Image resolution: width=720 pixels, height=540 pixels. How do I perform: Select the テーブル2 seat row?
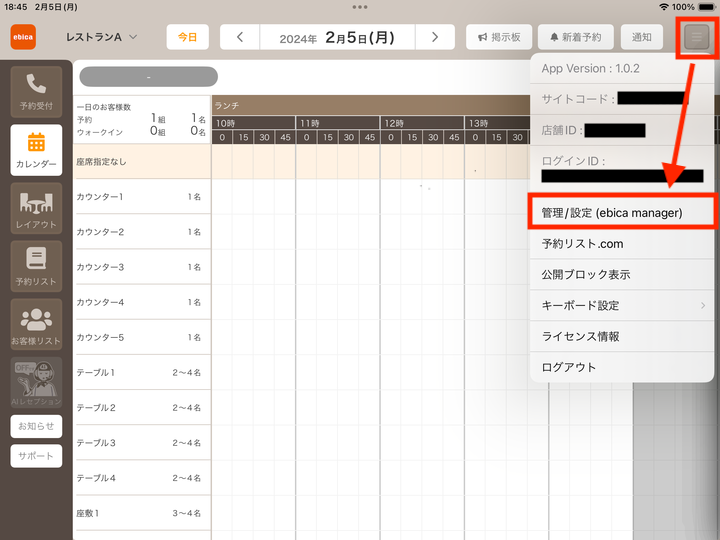coord(142,407)
